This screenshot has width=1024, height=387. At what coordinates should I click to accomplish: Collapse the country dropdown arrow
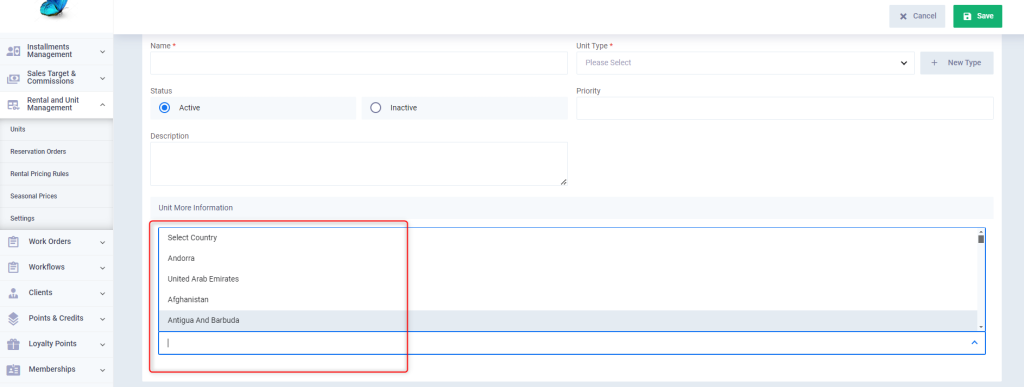(974, 343)
